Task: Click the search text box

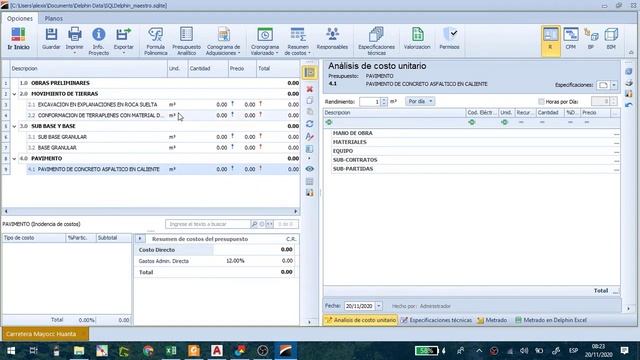Action: (x=208, y=224)
